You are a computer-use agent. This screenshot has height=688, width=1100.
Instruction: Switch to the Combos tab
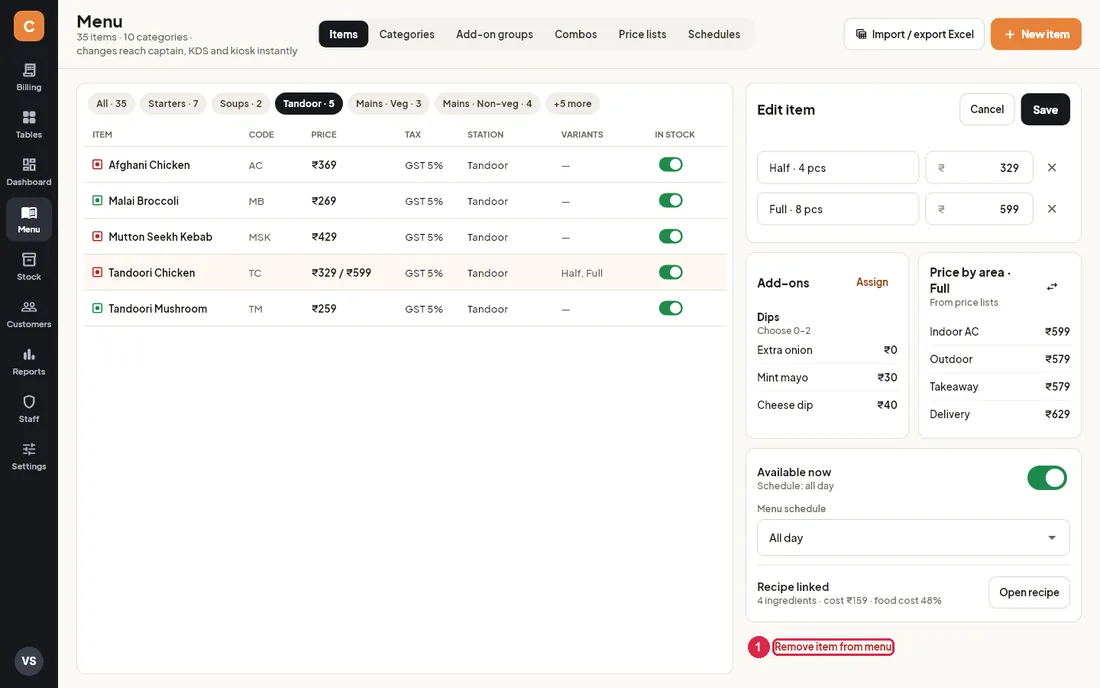pos(576,34)
